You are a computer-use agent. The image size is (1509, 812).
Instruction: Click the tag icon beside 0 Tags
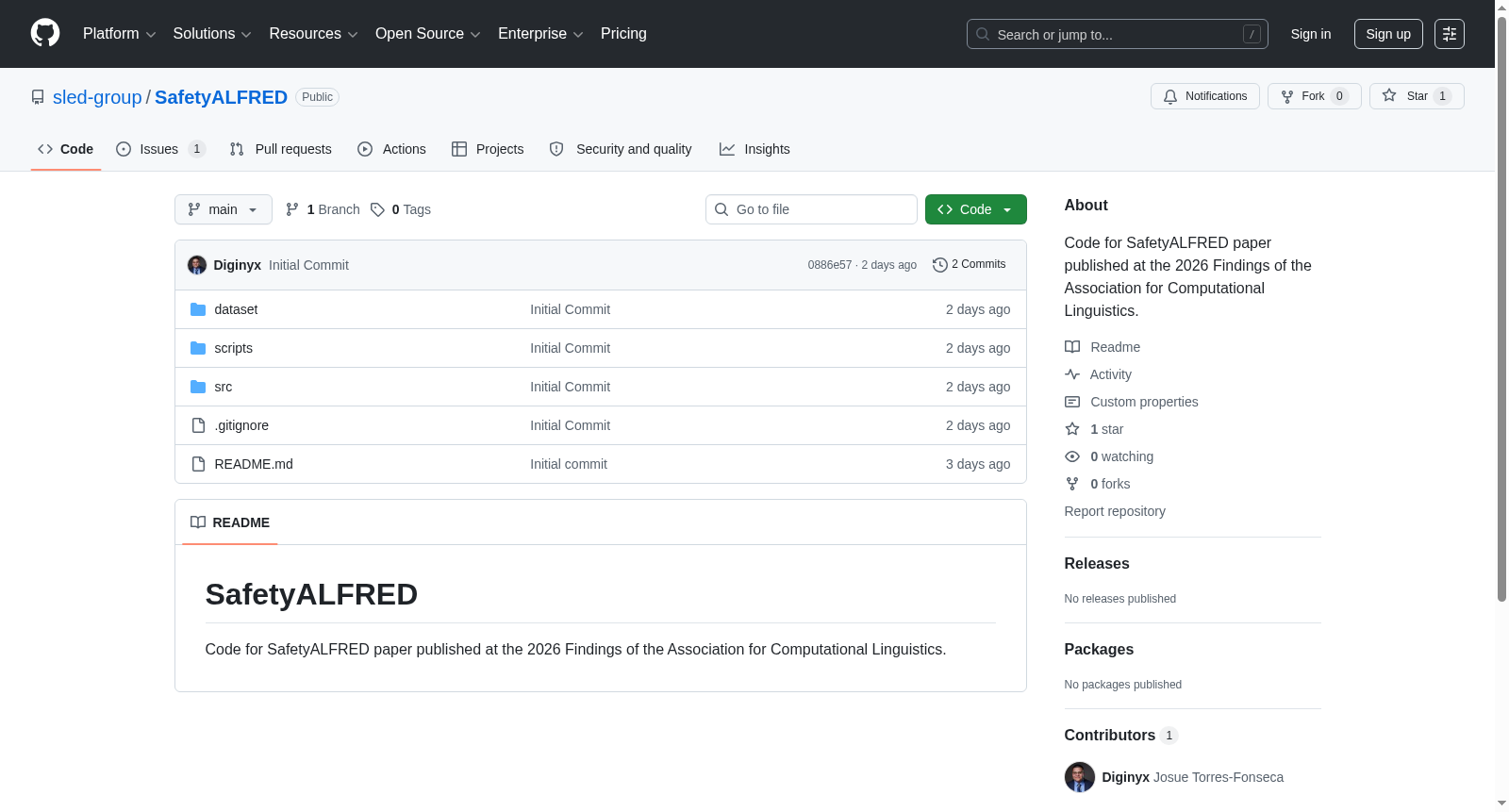[x=377, y=209]
